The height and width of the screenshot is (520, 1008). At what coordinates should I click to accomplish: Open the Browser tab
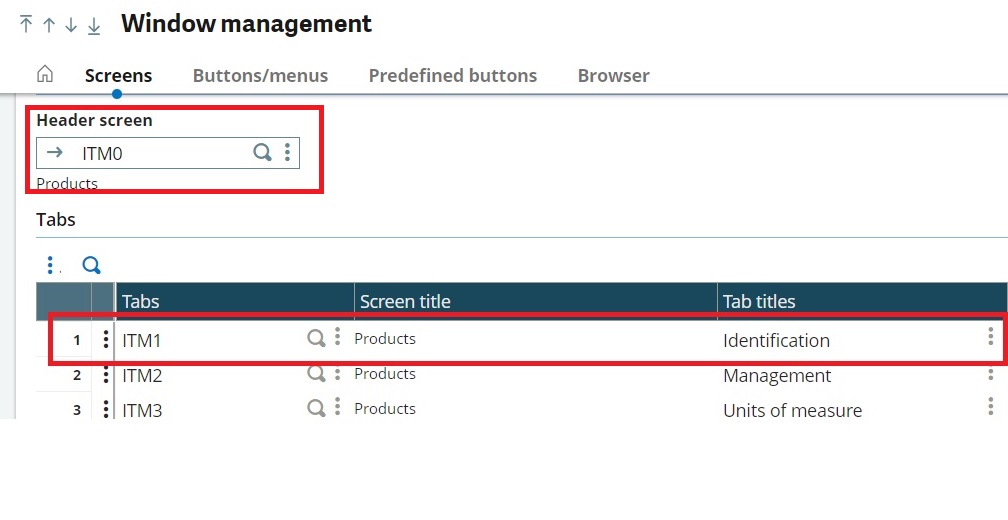pos(613,75)
